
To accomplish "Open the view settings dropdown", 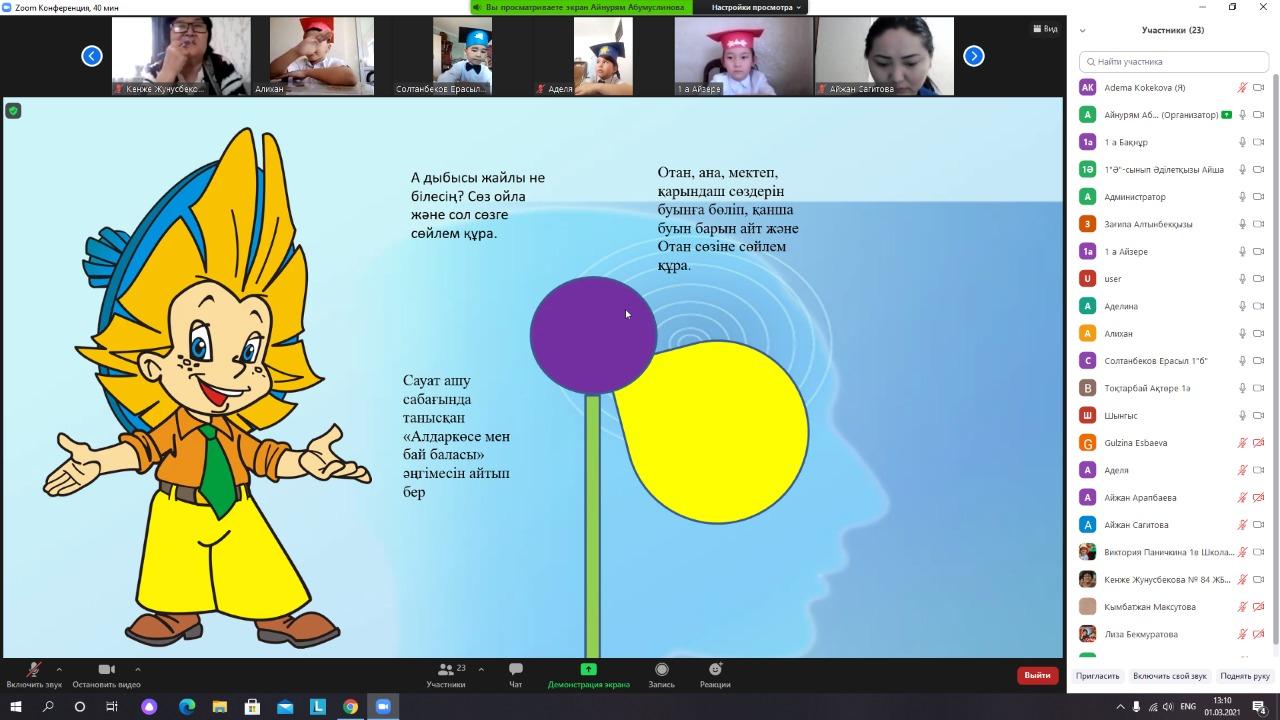I will pos(755,7).
